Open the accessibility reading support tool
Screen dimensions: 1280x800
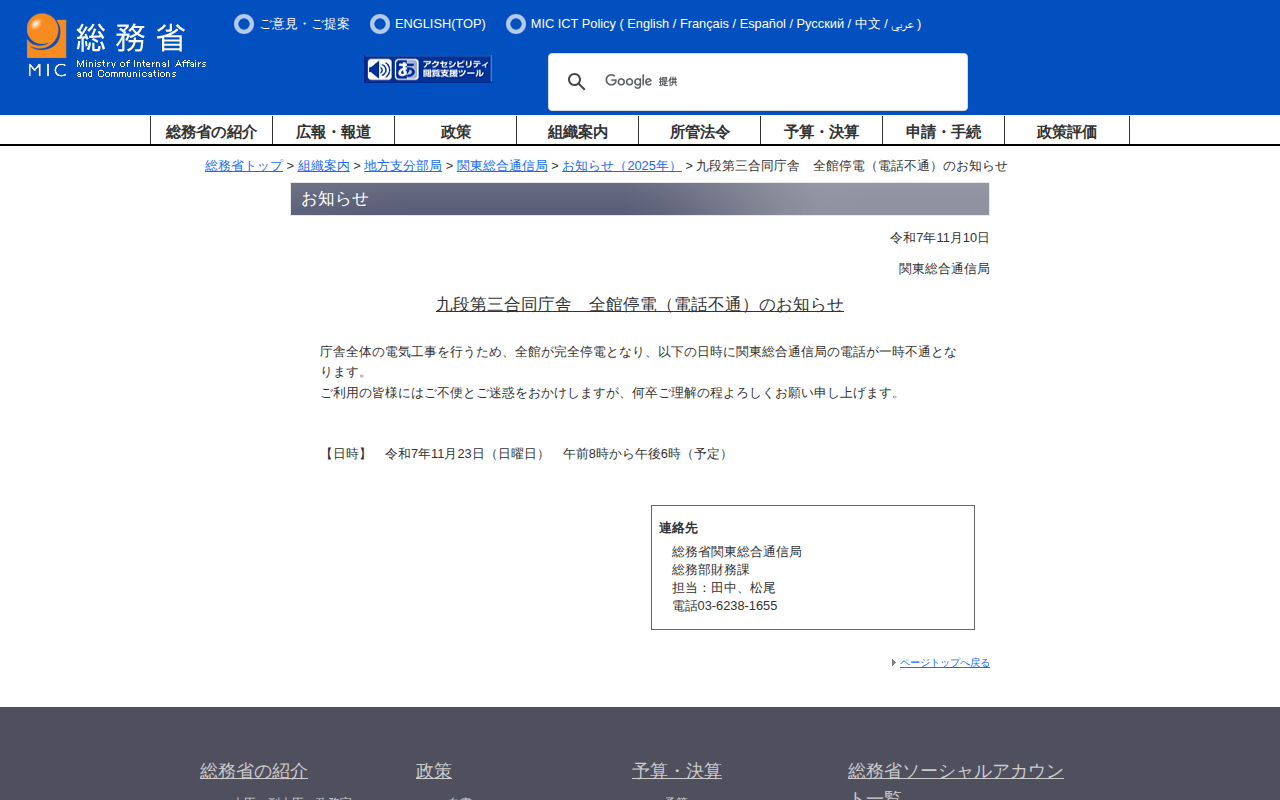428,69
